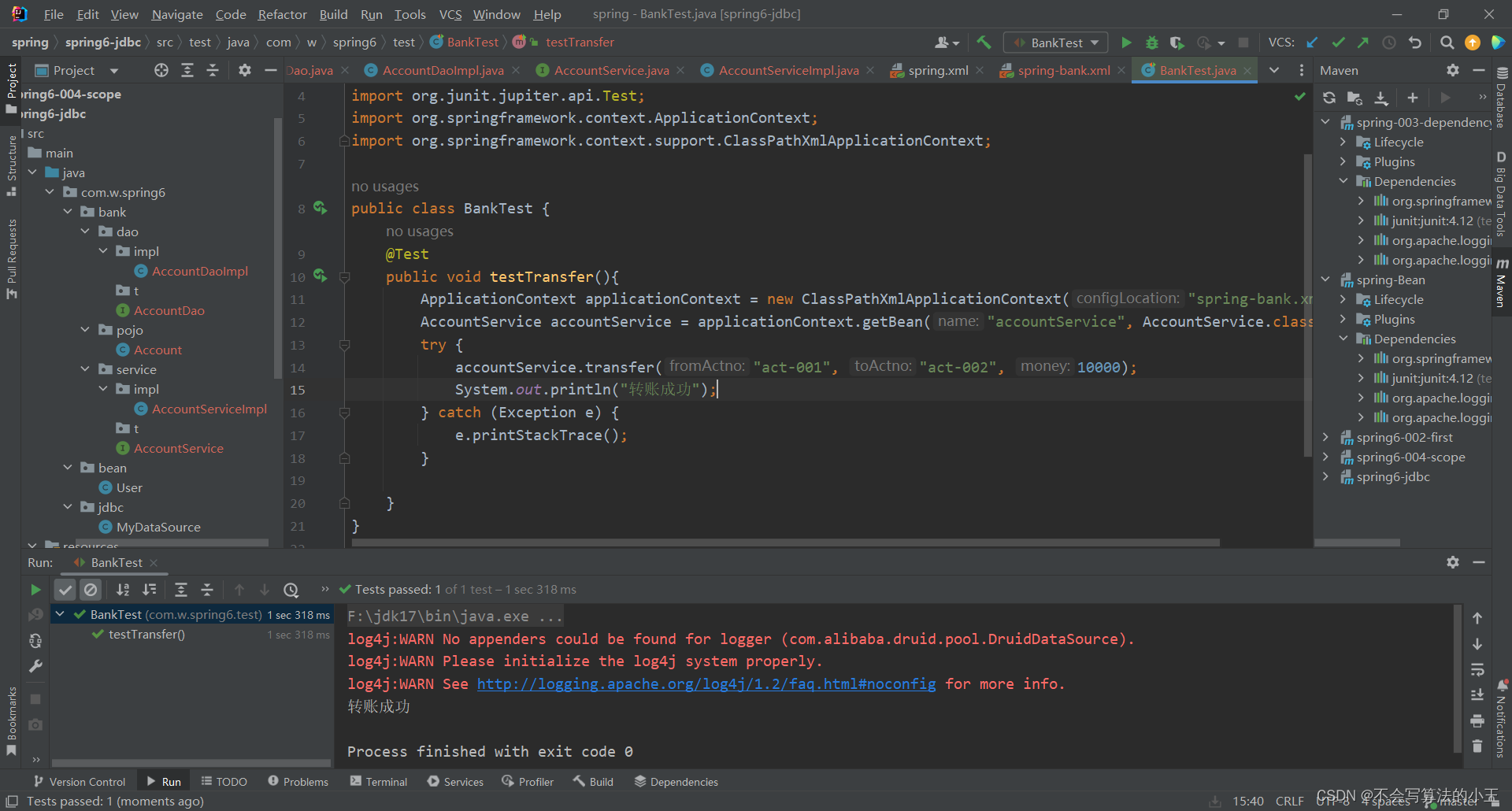1512x811 pixels.
Task: Click the run gutter icon beside class BankTest
Action: pos(320,208)
